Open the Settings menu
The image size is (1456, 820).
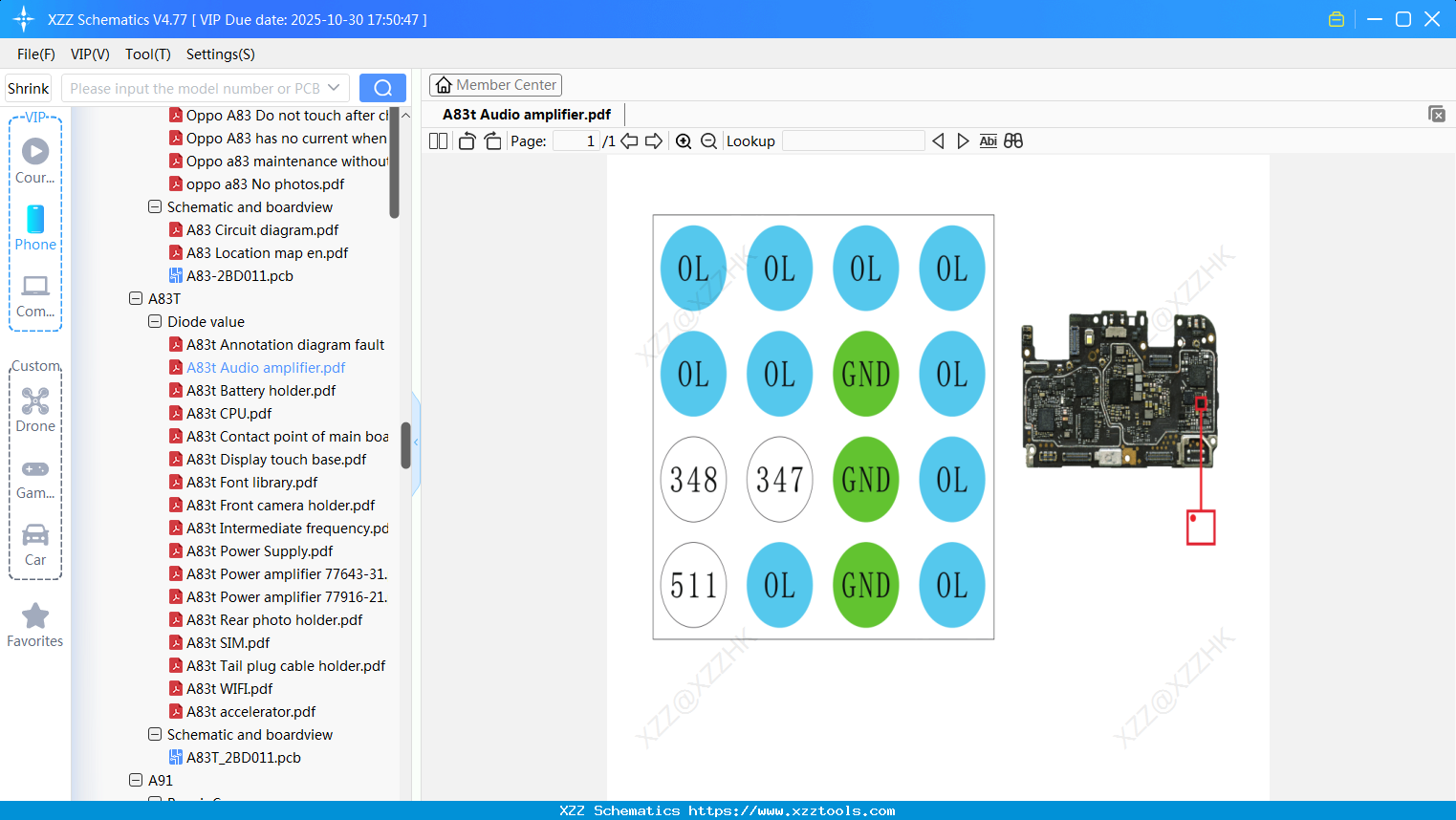pos(221,54)
